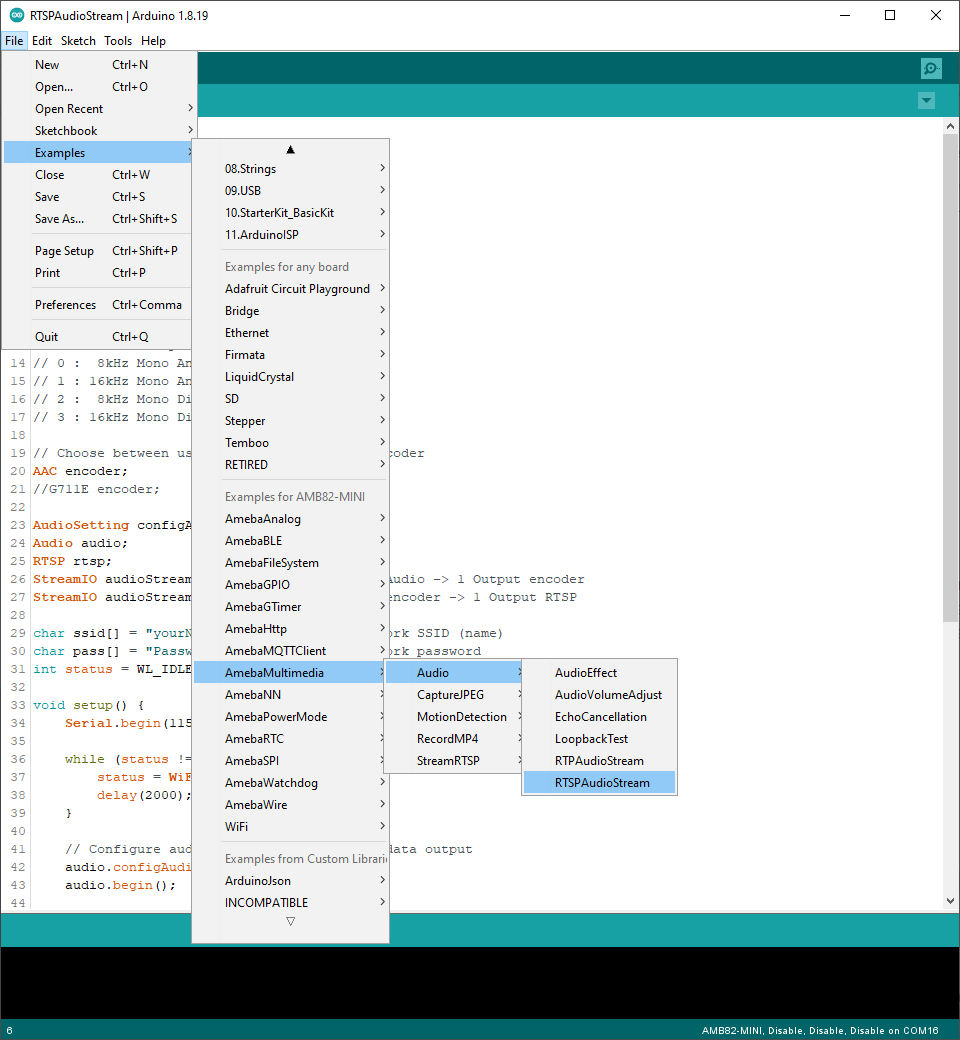Select the EchoCancellation example
Viewport: 960px width, 1040px height.
click(600, 717)
